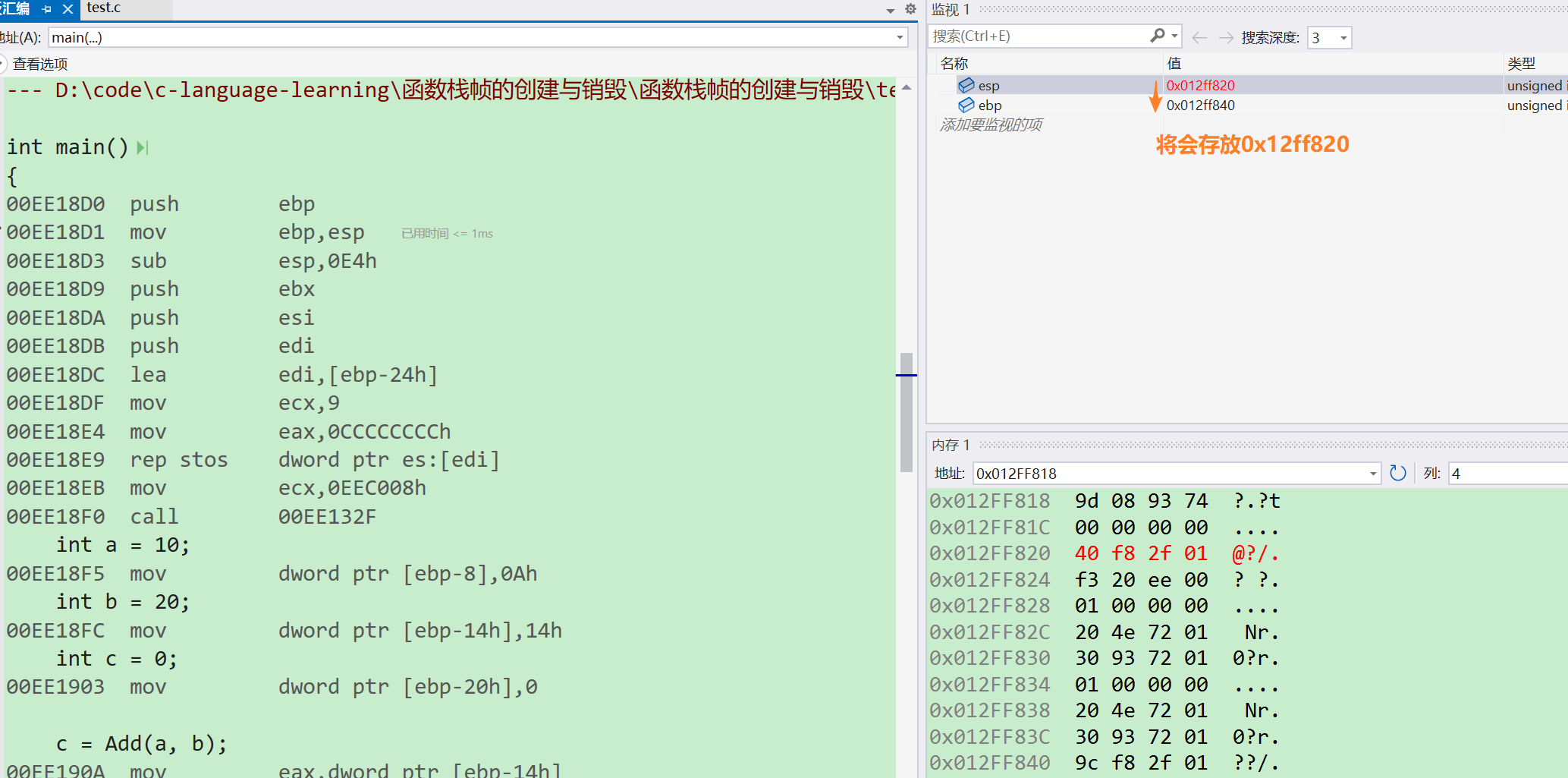The width and height of the screenshot is (1568, 778).
Task: Click the mov ecx,0EEC008h instruction
Action: click(x=216, y=488)
